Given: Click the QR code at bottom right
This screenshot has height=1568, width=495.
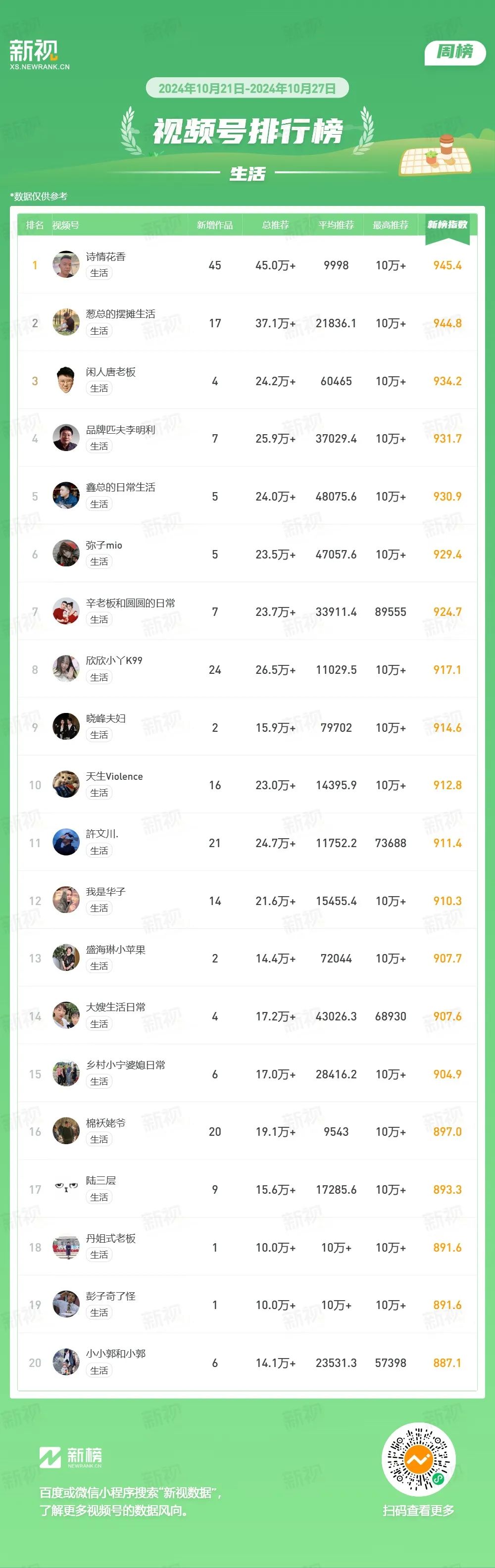Looking at the screenshot, I should (418, 1459).
